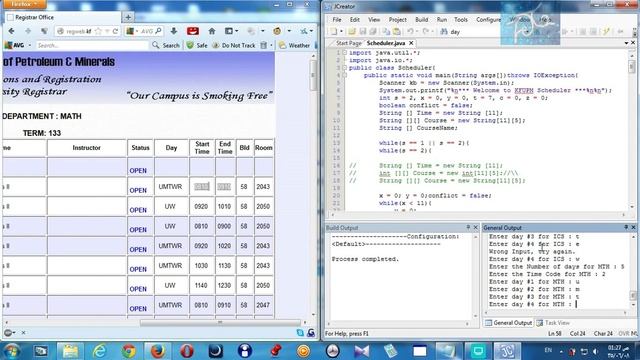The image size is (640, 360).
Task: Click the Instructor column header
Action: point(87,148)
